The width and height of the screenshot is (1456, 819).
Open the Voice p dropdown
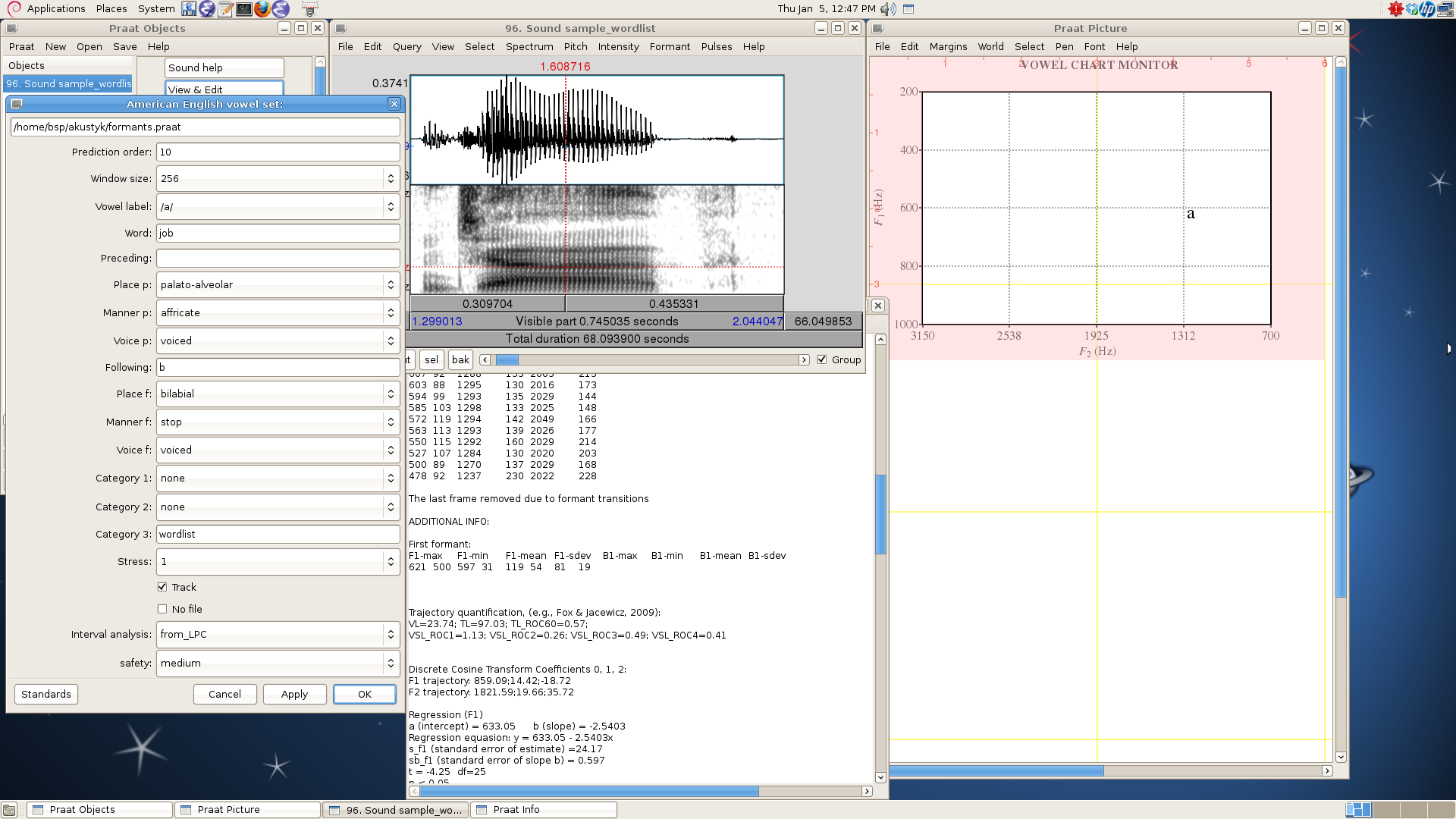point(278,341)
